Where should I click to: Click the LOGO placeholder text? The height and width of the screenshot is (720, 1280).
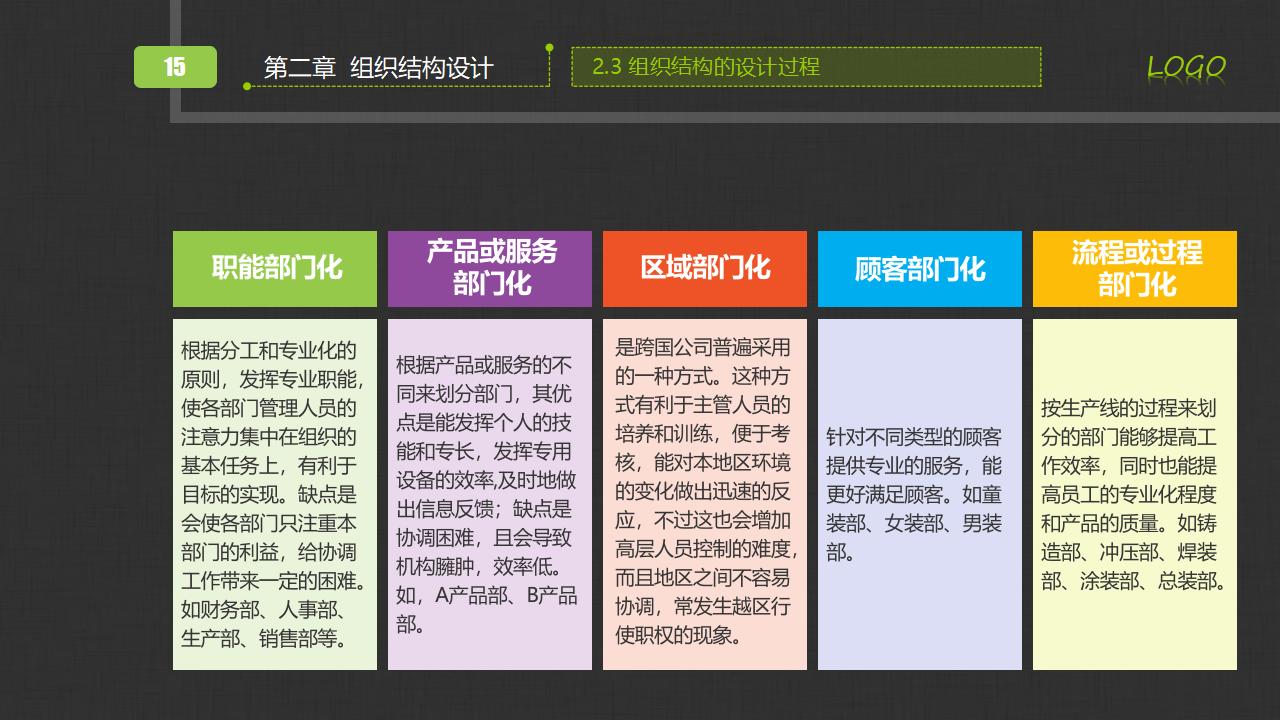click(x=1186, y=68)
